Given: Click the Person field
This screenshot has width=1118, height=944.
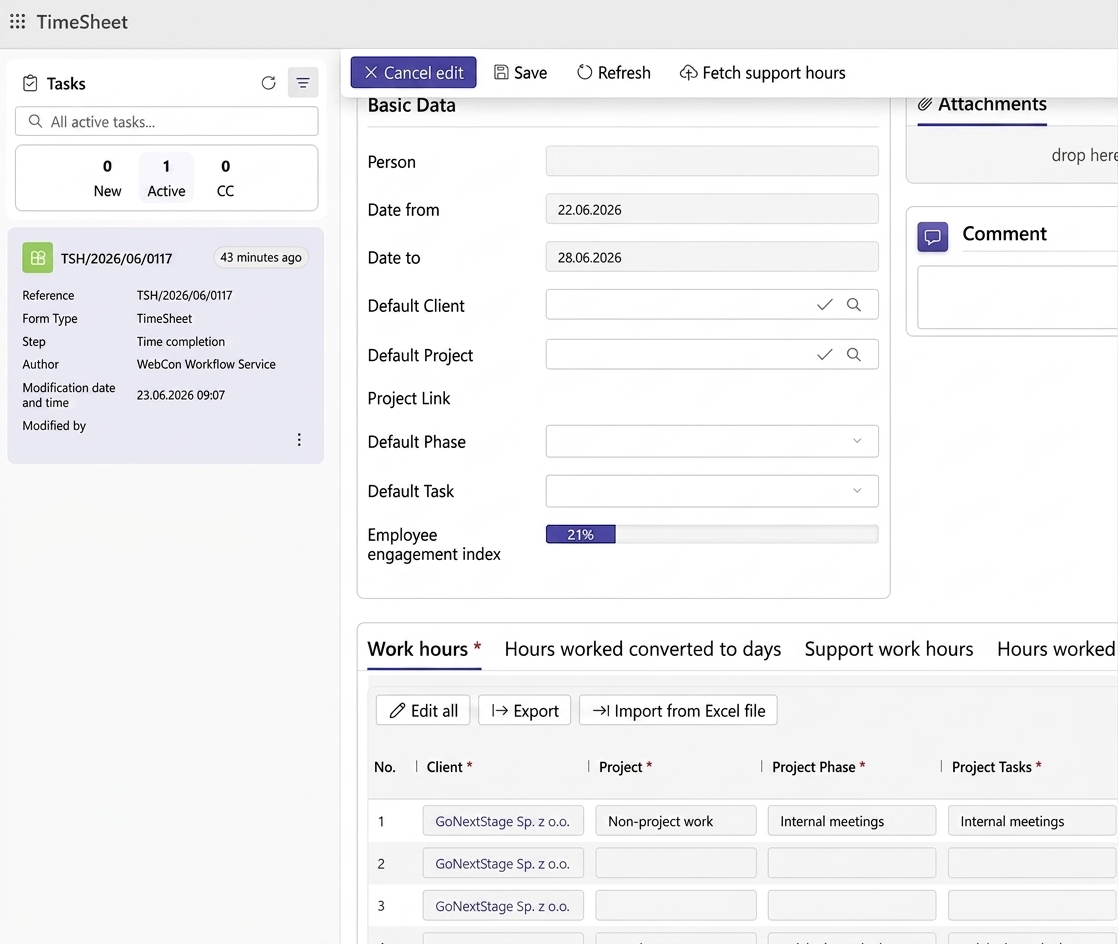Looking at the screenshot, I should tap(712, 161).
